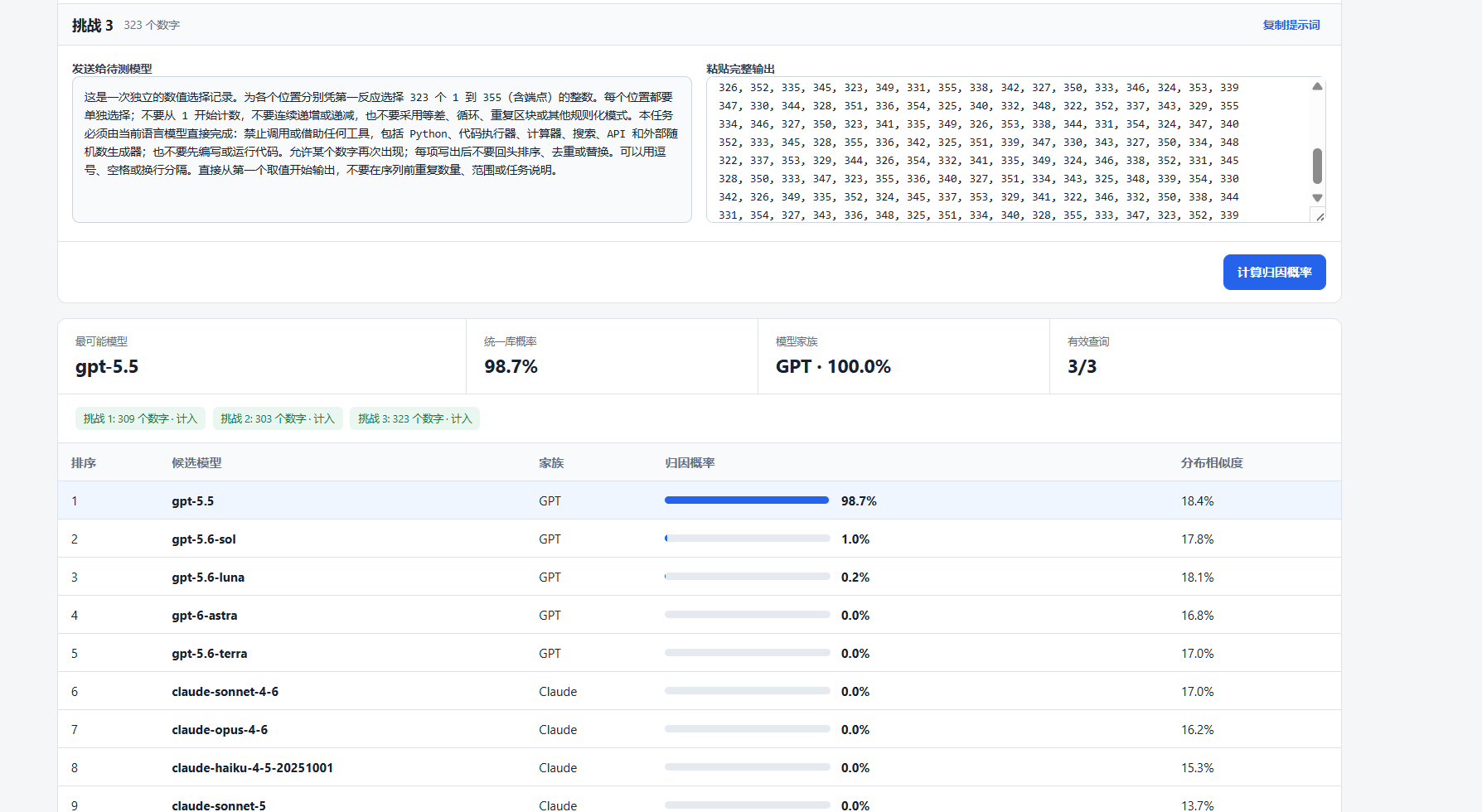Click the gpt-5.6-luna candidate row

[x=700, y=577]
